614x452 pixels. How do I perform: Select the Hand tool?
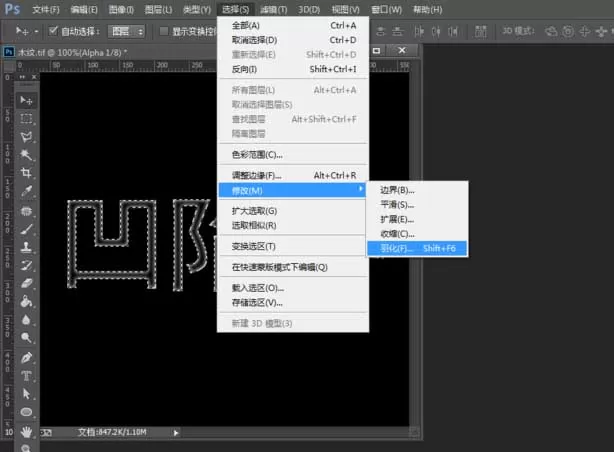click(26, 432)
